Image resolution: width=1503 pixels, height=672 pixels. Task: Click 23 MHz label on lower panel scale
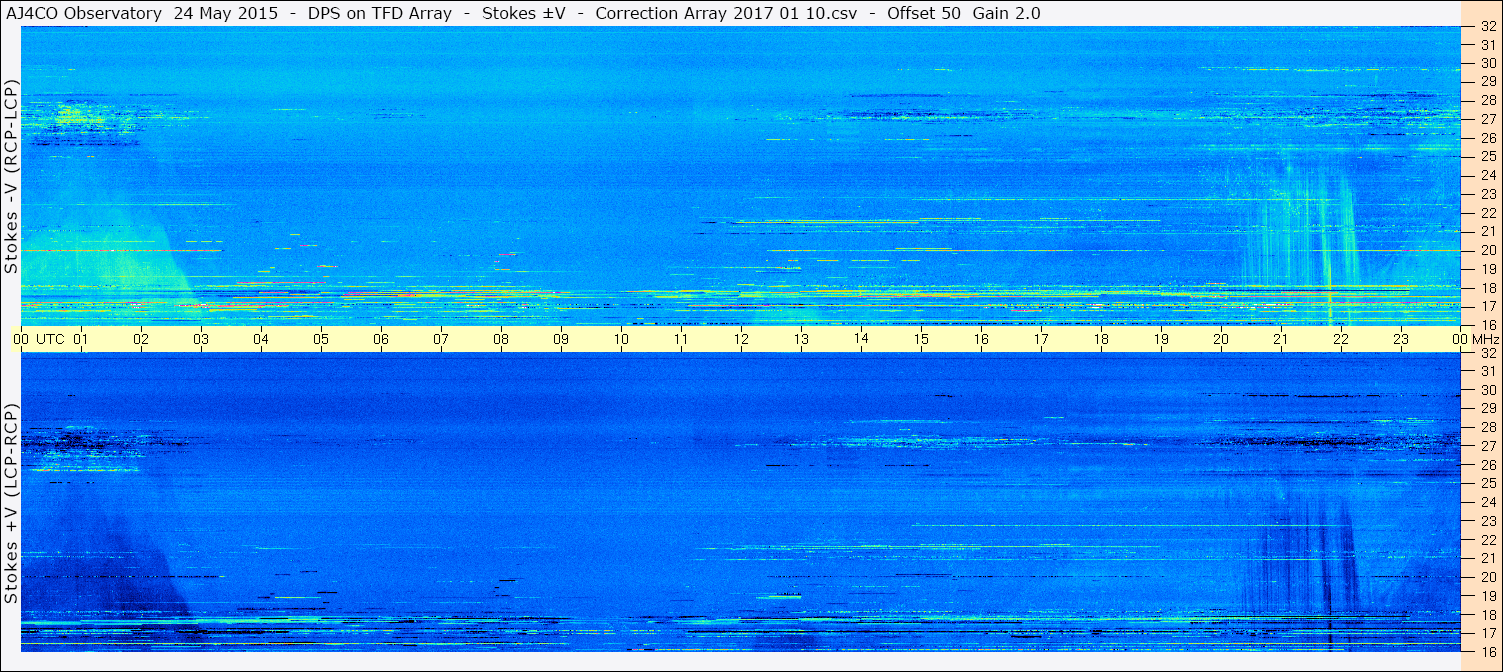[x=1487, y=521]
